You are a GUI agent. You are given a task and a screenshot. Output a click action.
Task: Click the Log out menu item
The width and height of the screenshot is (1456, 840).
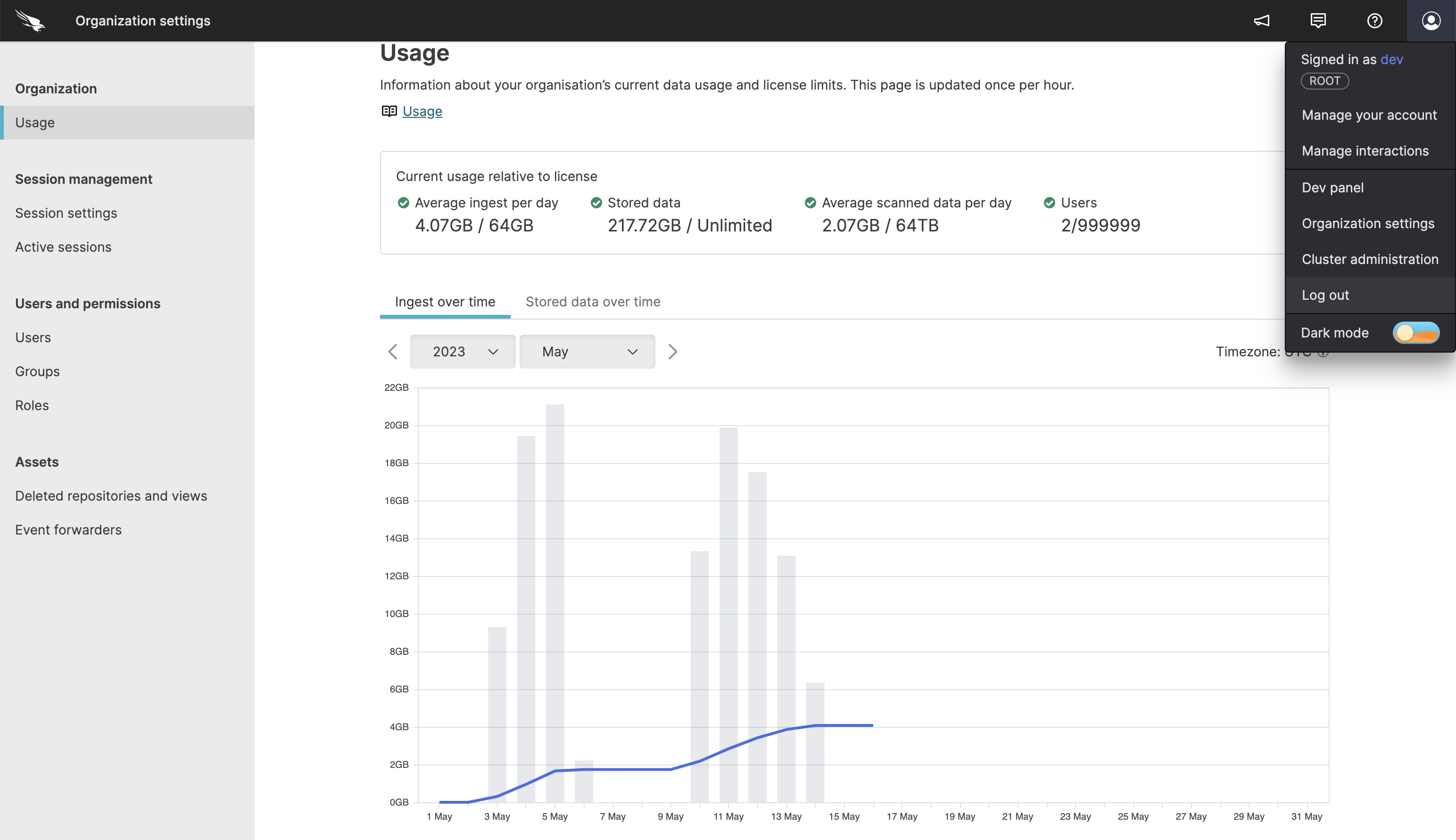click(1325, 295)
